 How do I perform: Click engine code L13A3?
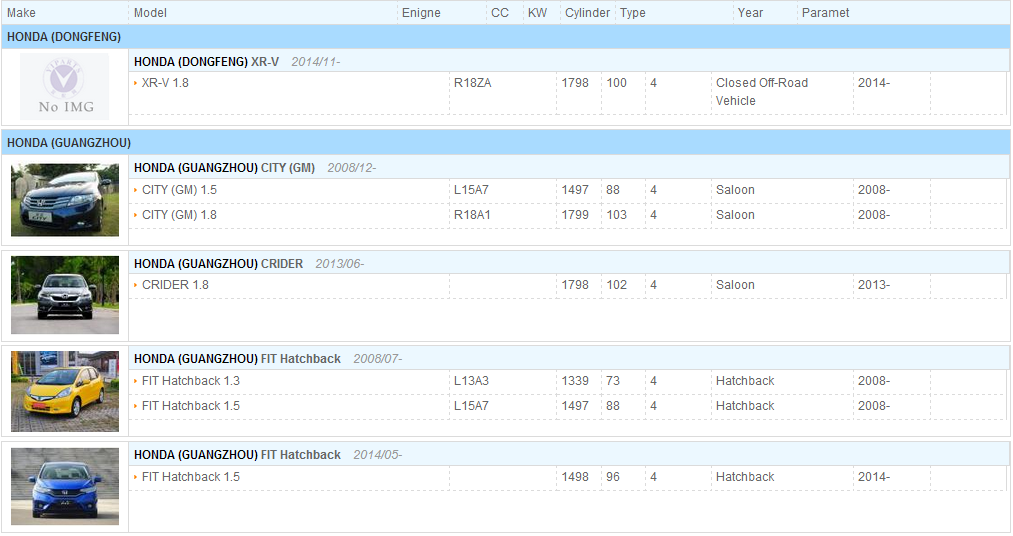[x=471, y=381]
